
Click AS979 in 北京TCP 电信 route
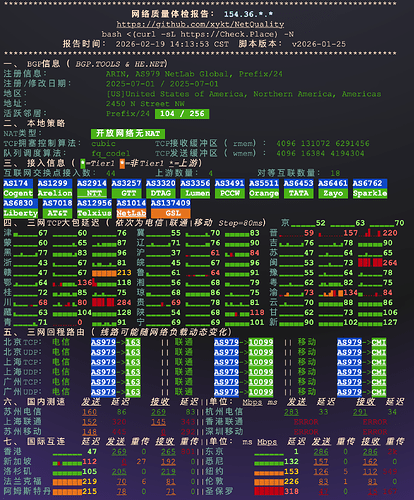pyautogui.click(x=103, y=342)
